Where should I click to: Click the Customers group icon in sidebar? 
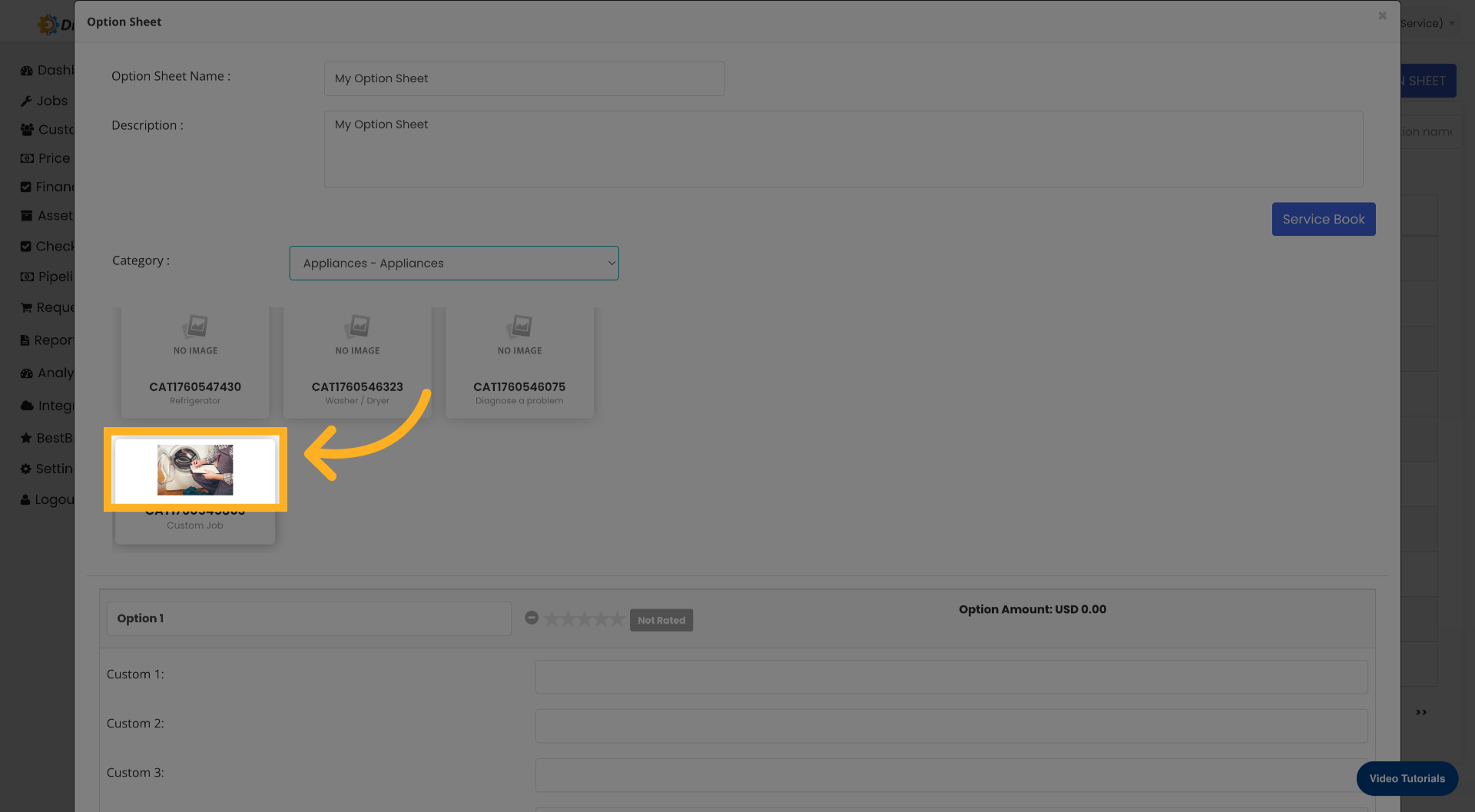pyautogui.click(x=26, y=129)
